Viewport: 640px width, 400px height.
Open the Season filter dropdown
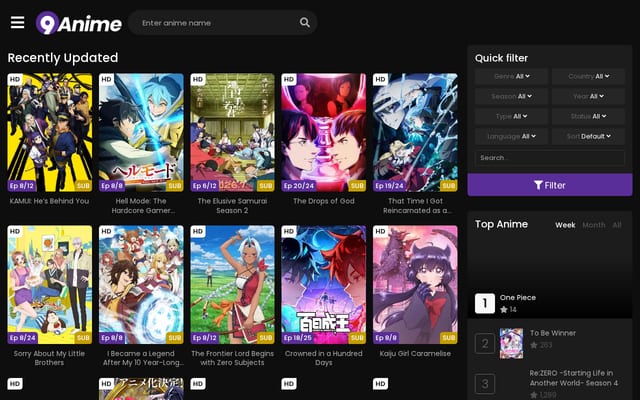(x=511, y=96)
